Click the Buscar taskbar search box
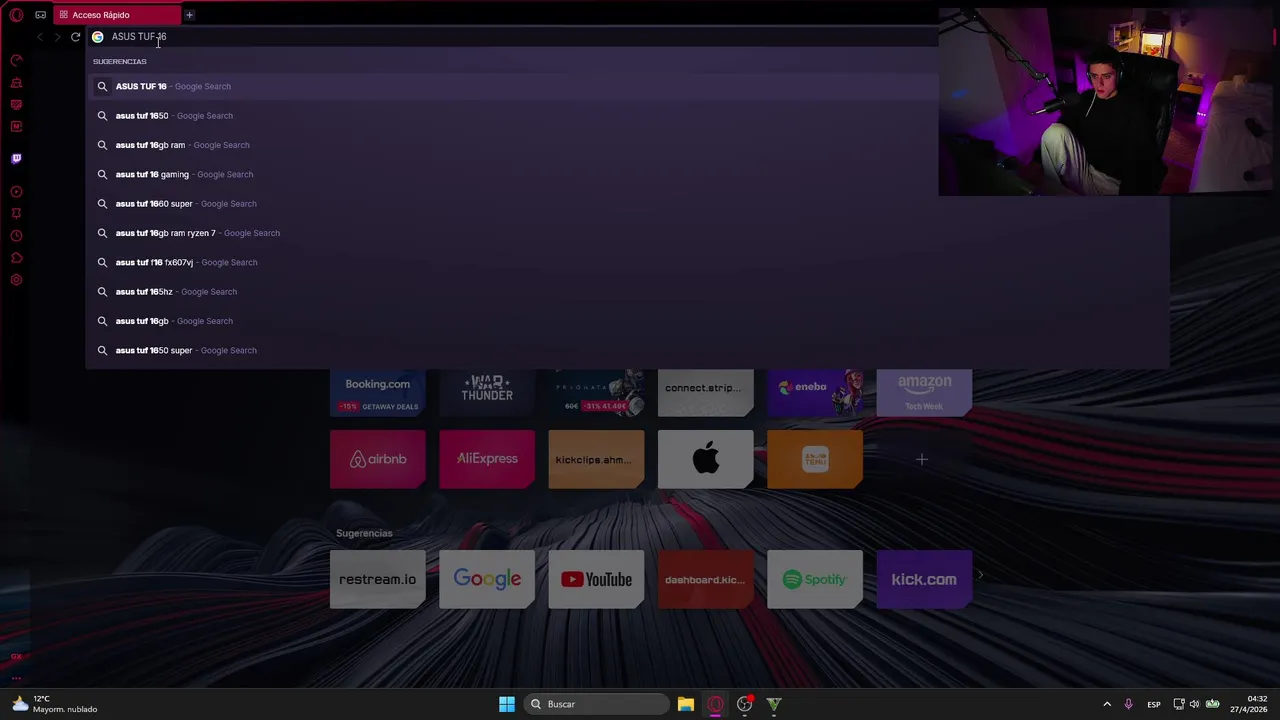Screen dimensions: 1280x720 (595, 704)
